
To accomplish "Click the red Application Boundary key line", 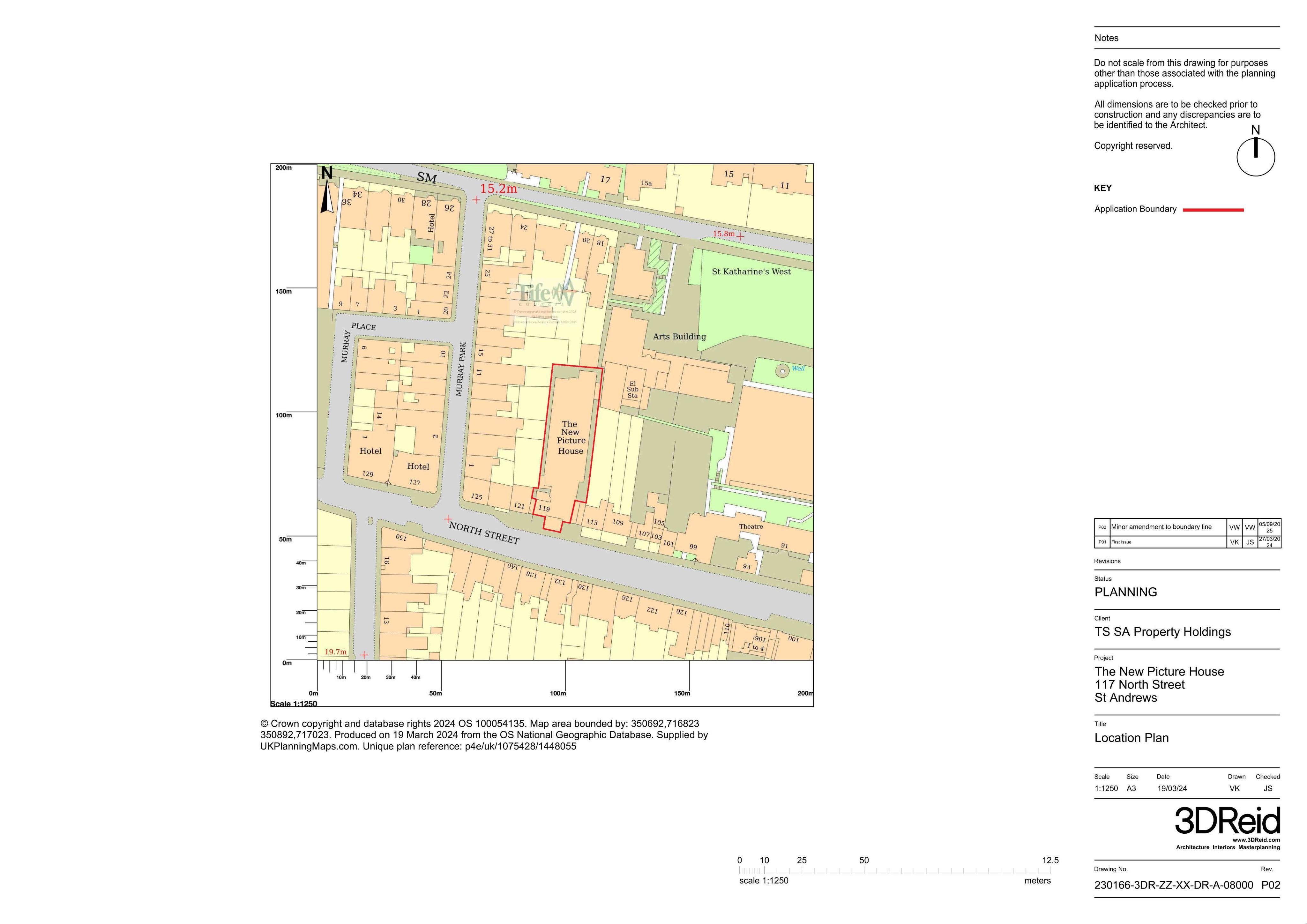I will (1213, 210).
